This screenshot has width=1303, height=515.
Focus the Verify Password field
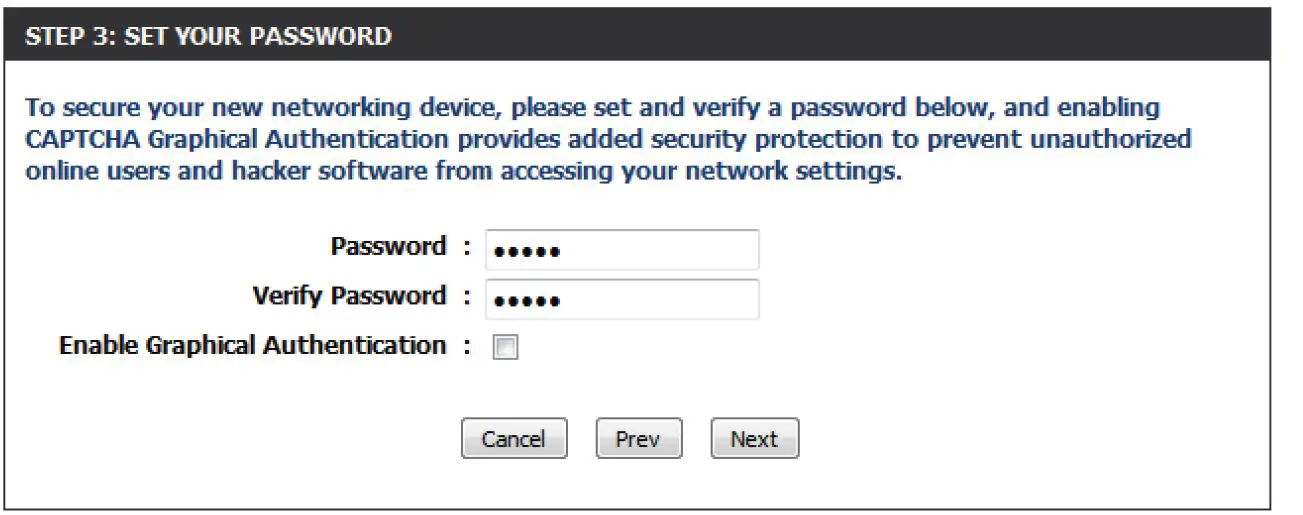(x=621, y=299)
